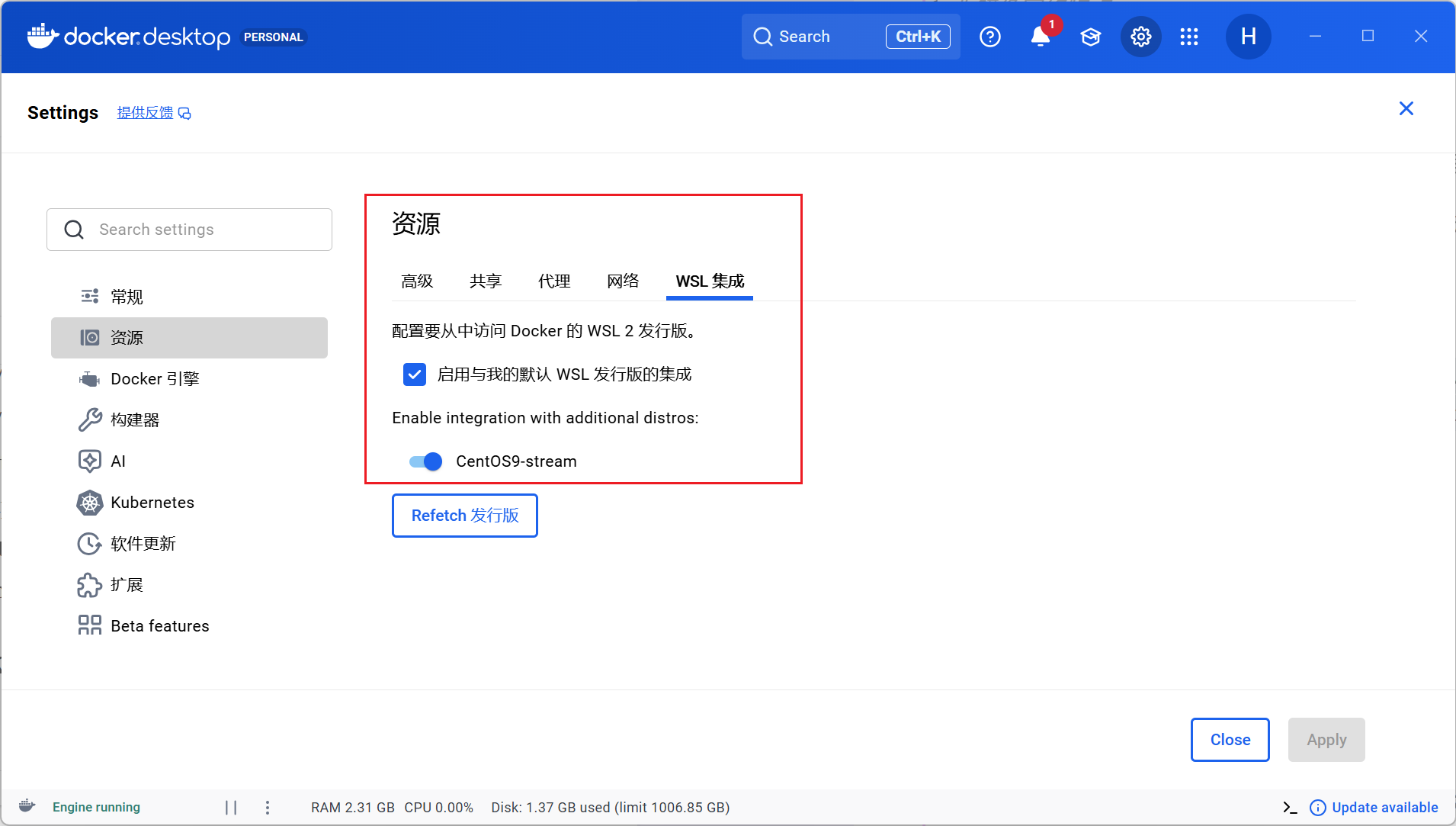Open the help question mark icon
This screenshot has width=1456, height=826.
point(989,37)
